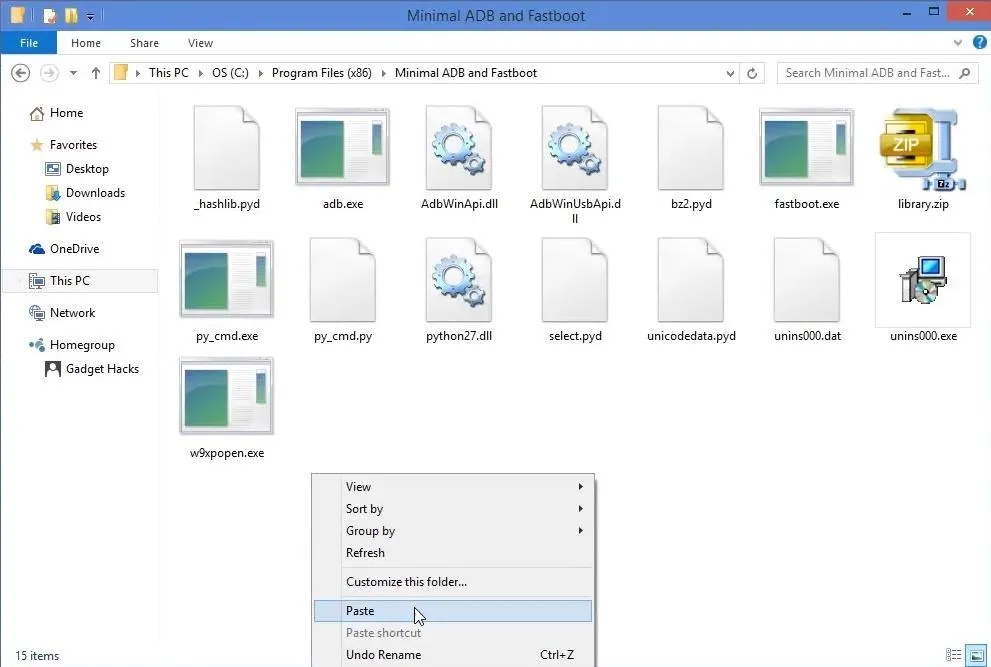Click the New folder quick access icon

[x=71, y=15]
